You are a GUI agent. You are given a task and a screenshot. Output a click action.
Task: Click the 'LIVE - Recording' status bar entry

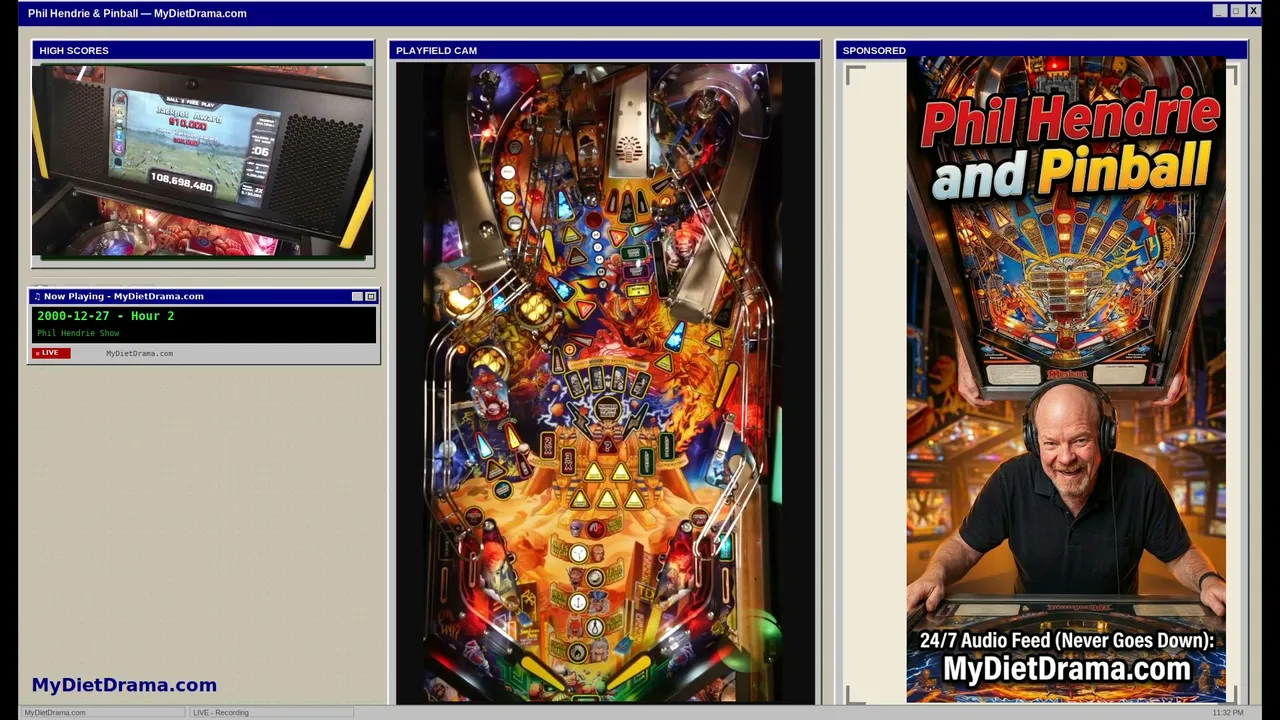[221, 712]
